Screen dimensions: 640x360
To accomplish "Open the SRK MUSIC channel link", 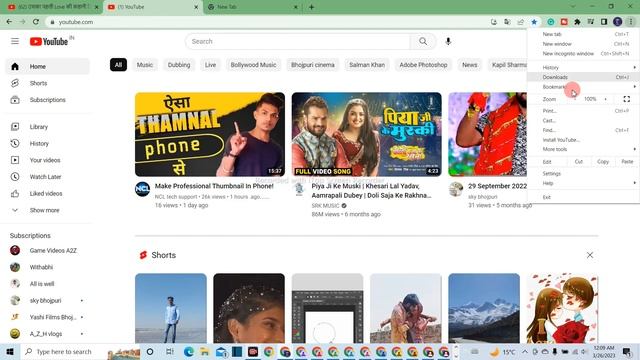I will click(x=325, y=206).
